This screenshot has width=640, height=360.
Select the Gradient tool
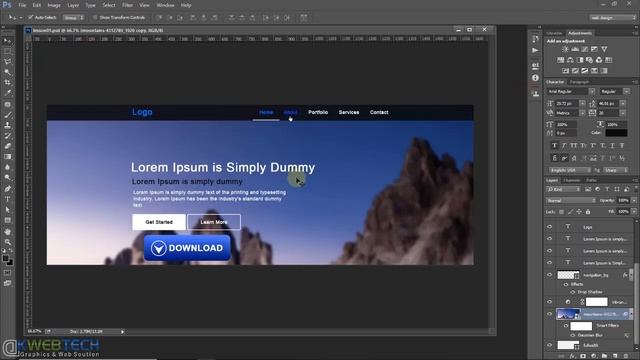pos(7,157)
